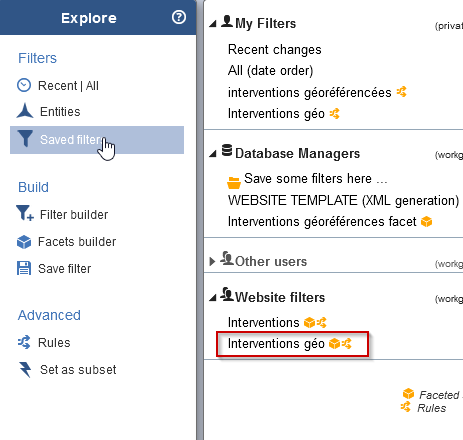
Task: Expand the Other users group
Action: 212,261
